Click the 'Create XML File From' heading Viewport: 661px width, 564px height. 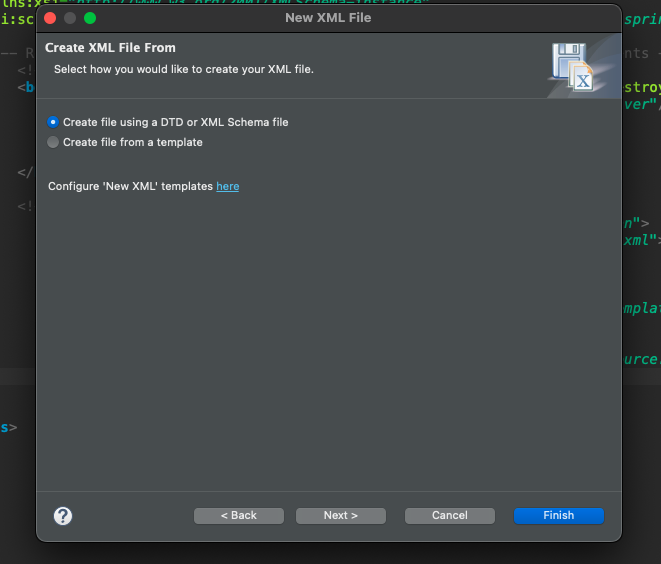click(x=110, y=48)
